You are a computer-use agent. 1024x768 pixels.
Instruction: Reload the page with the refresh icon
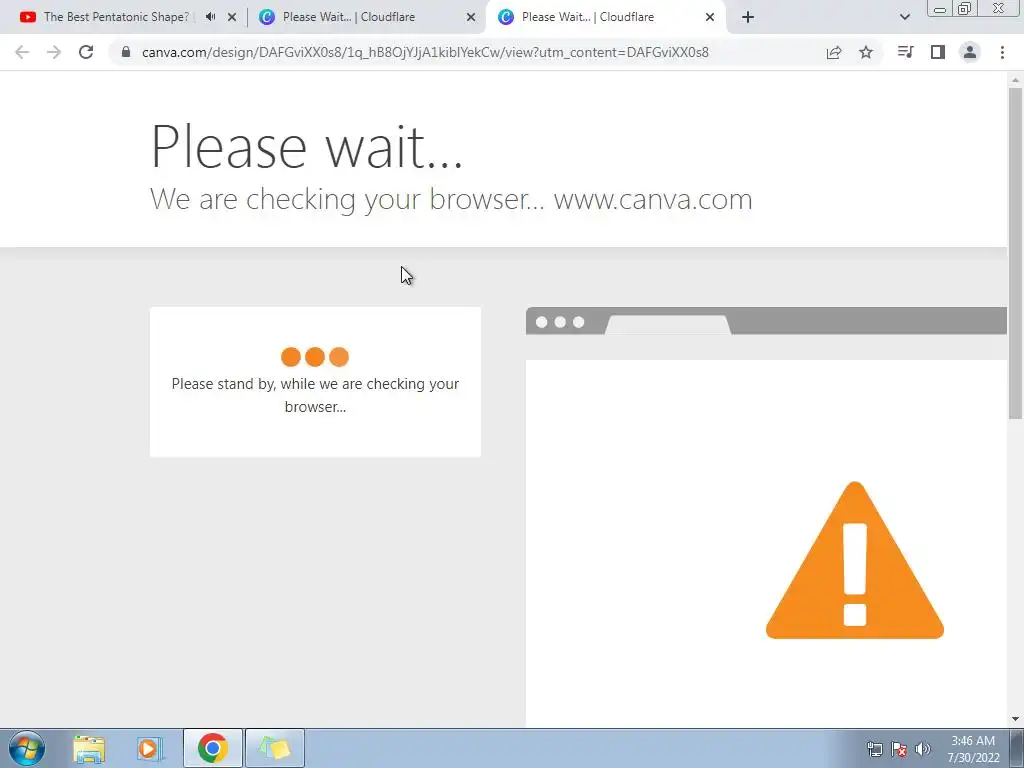(x=86, y=52)
